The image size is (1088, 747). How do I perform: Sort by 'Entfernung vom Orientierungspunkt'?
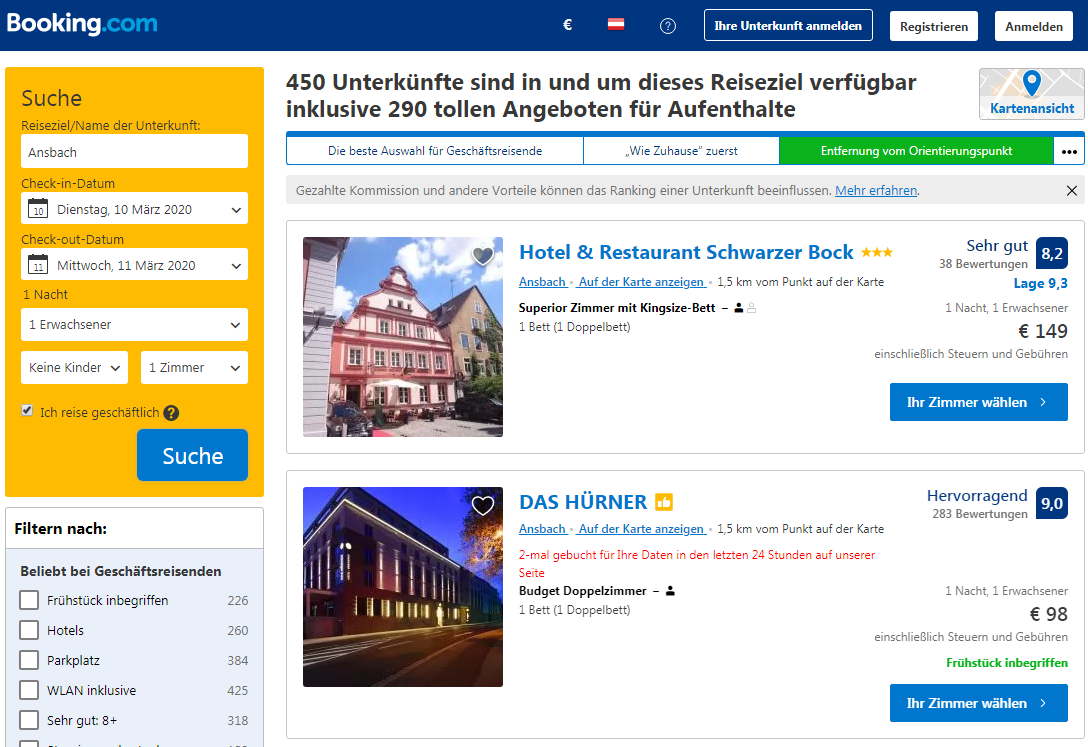click(x=916, y=151)
